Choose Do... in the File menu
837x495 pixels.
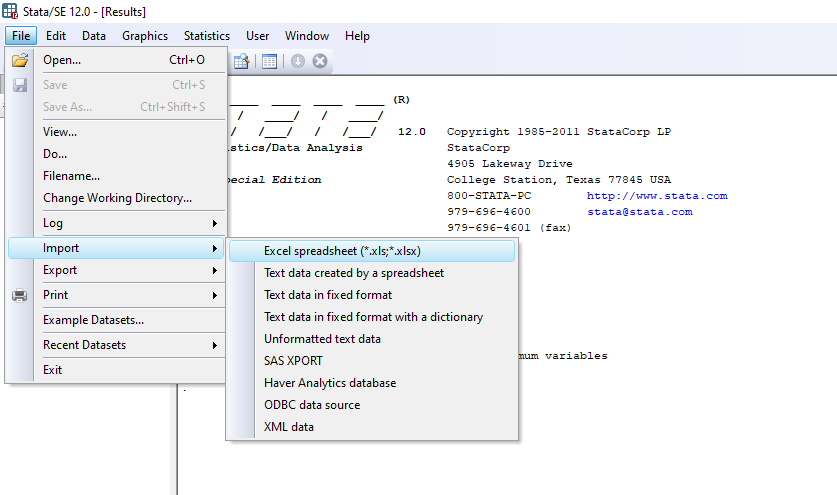coord(116,154)
